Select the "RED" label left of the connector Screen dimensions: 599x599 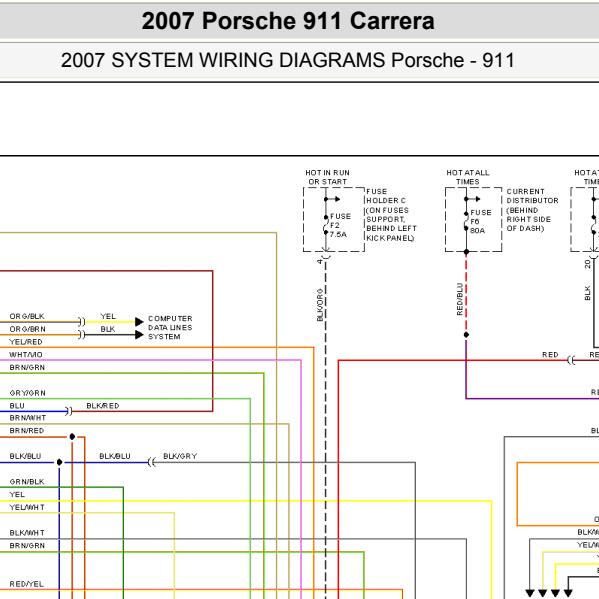(550, 355)
